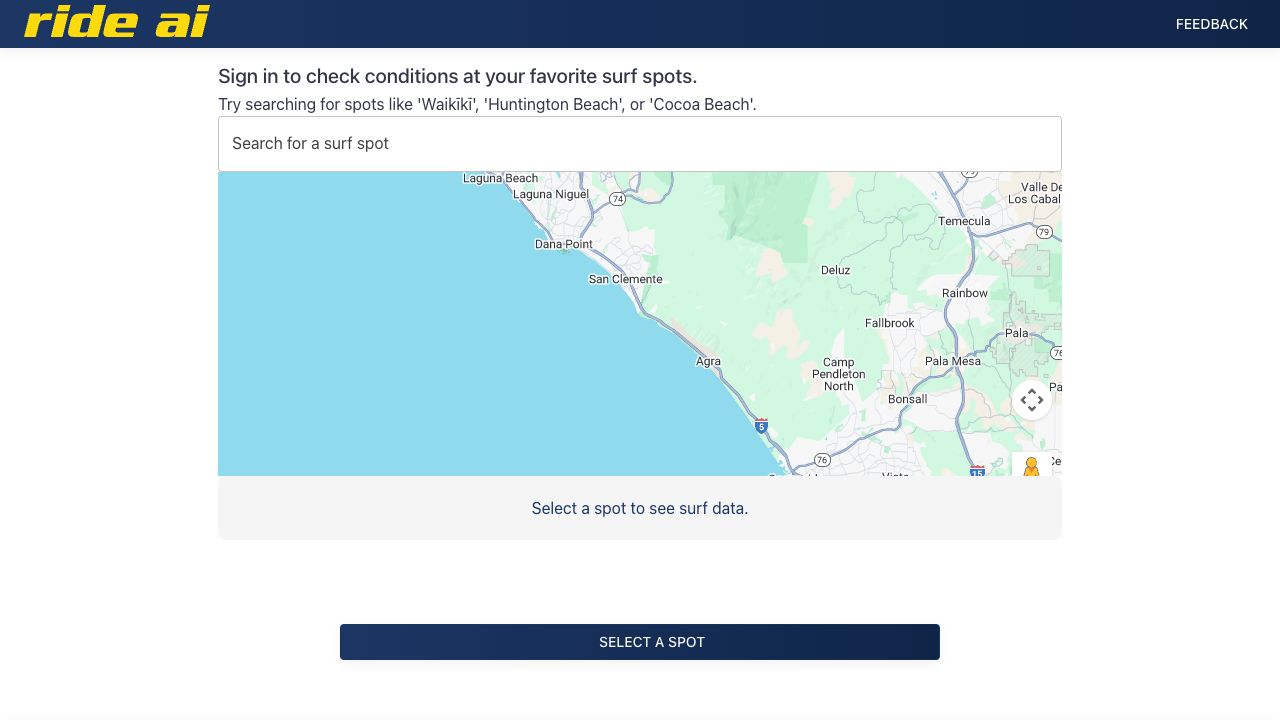The image size is (1280, 720).
Task: Click the ride ai logo
Action: [117, 23]
